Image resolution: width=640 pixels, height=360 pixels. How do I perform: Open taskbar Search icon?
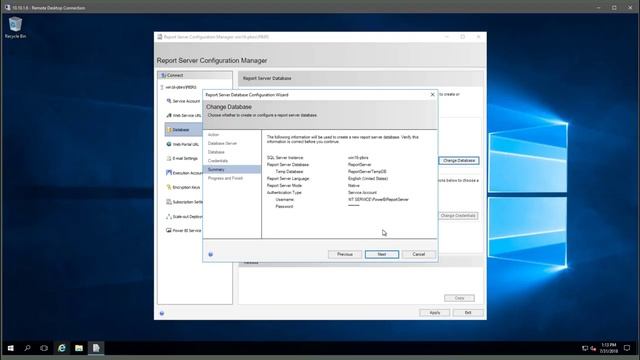27,348
